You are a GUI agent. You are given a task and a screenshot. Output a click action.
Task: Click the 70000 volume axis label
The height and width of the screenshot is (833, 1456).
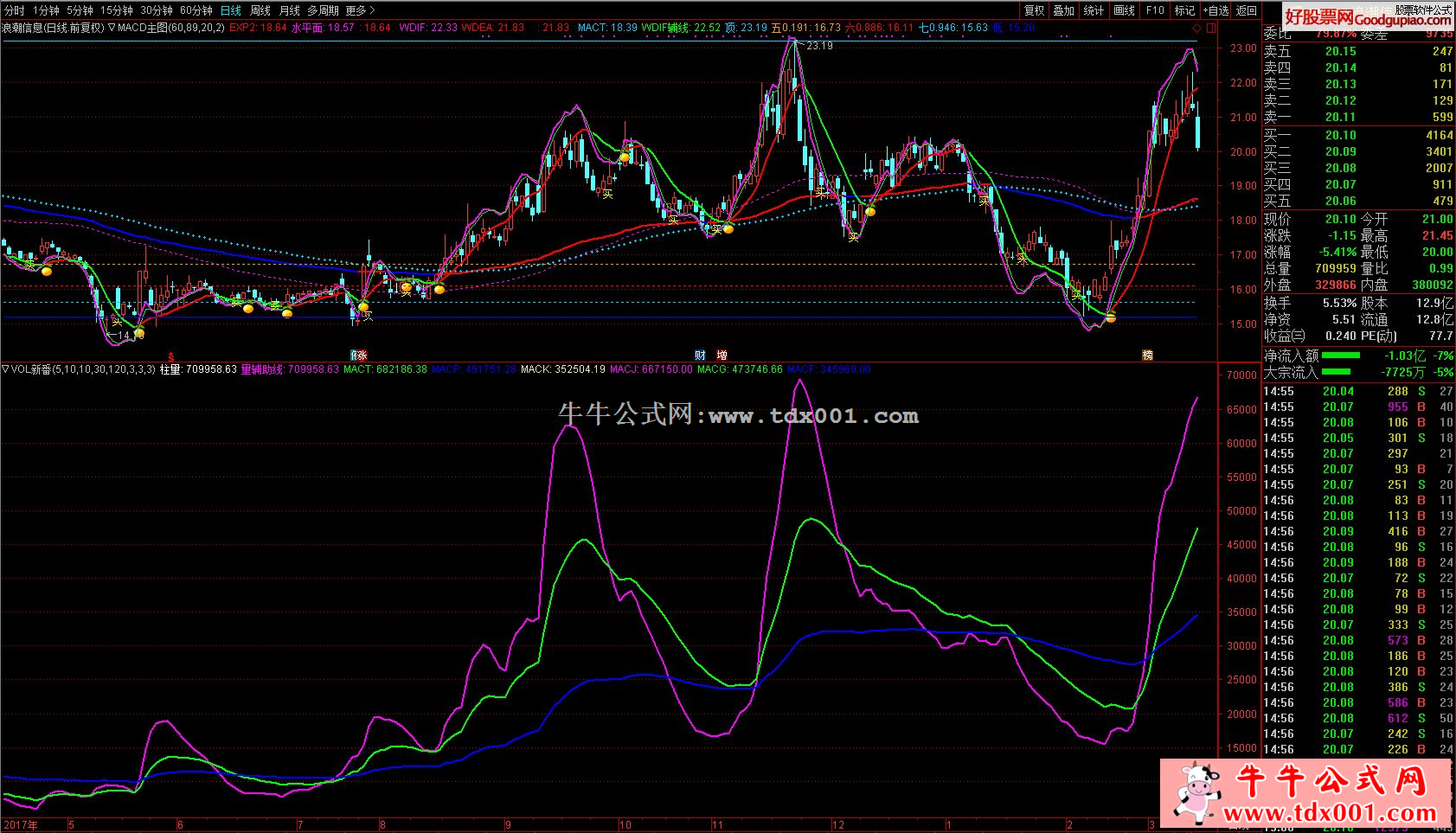(1241, 375)
